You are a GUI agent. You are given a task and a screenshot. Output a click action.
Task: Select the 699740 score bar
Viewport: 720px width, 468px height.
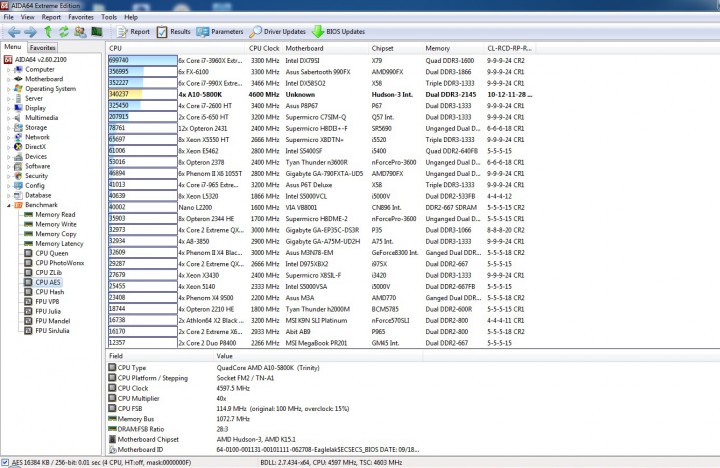tap(143, 60)
